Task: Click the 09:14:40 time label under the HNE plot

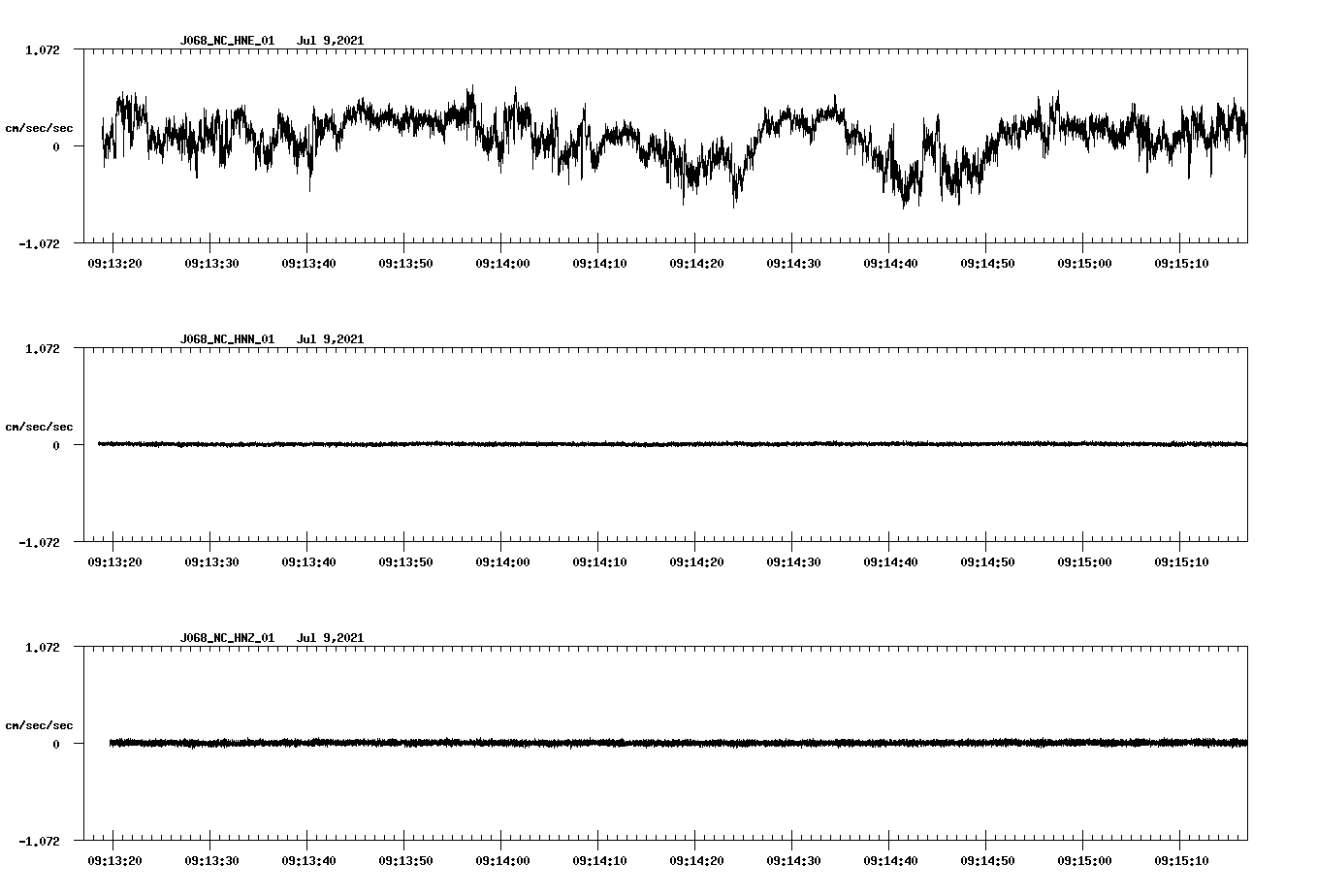Action: (x=890, y=263)
